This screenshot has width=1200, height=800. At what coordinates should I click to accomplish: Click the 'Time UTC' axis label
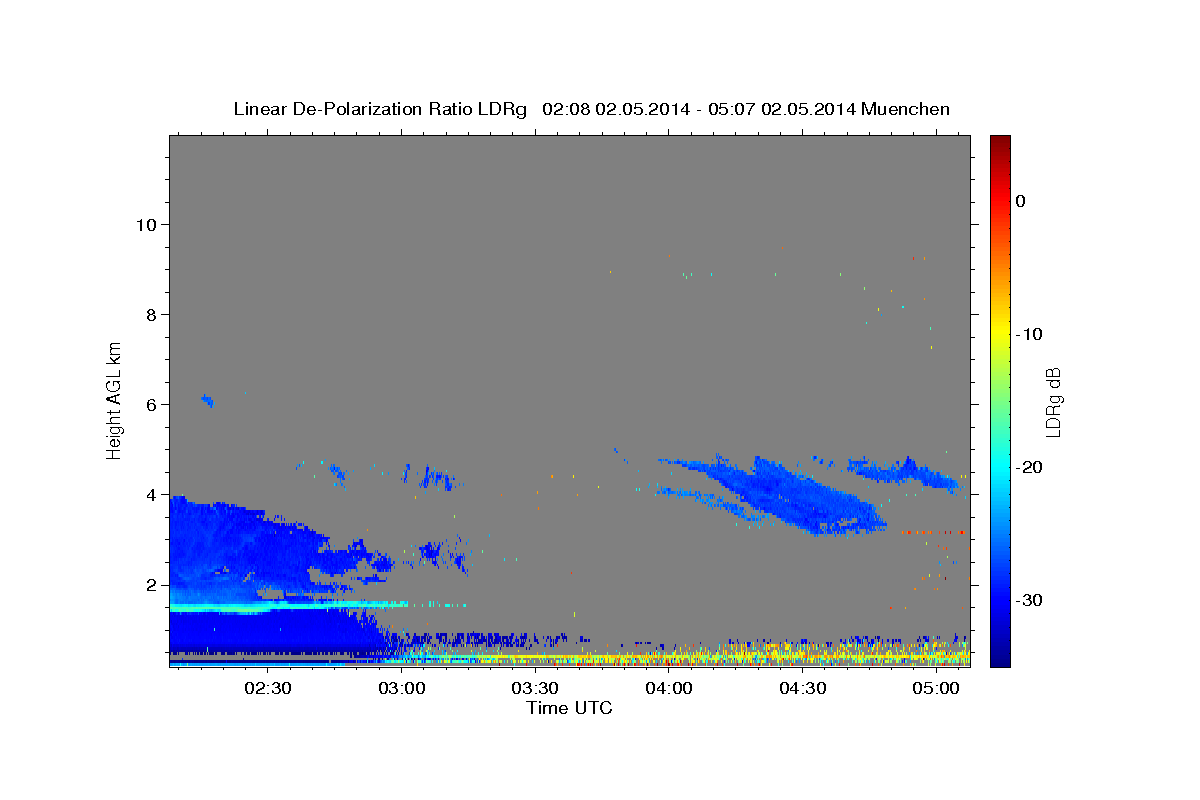coord(569,708)
